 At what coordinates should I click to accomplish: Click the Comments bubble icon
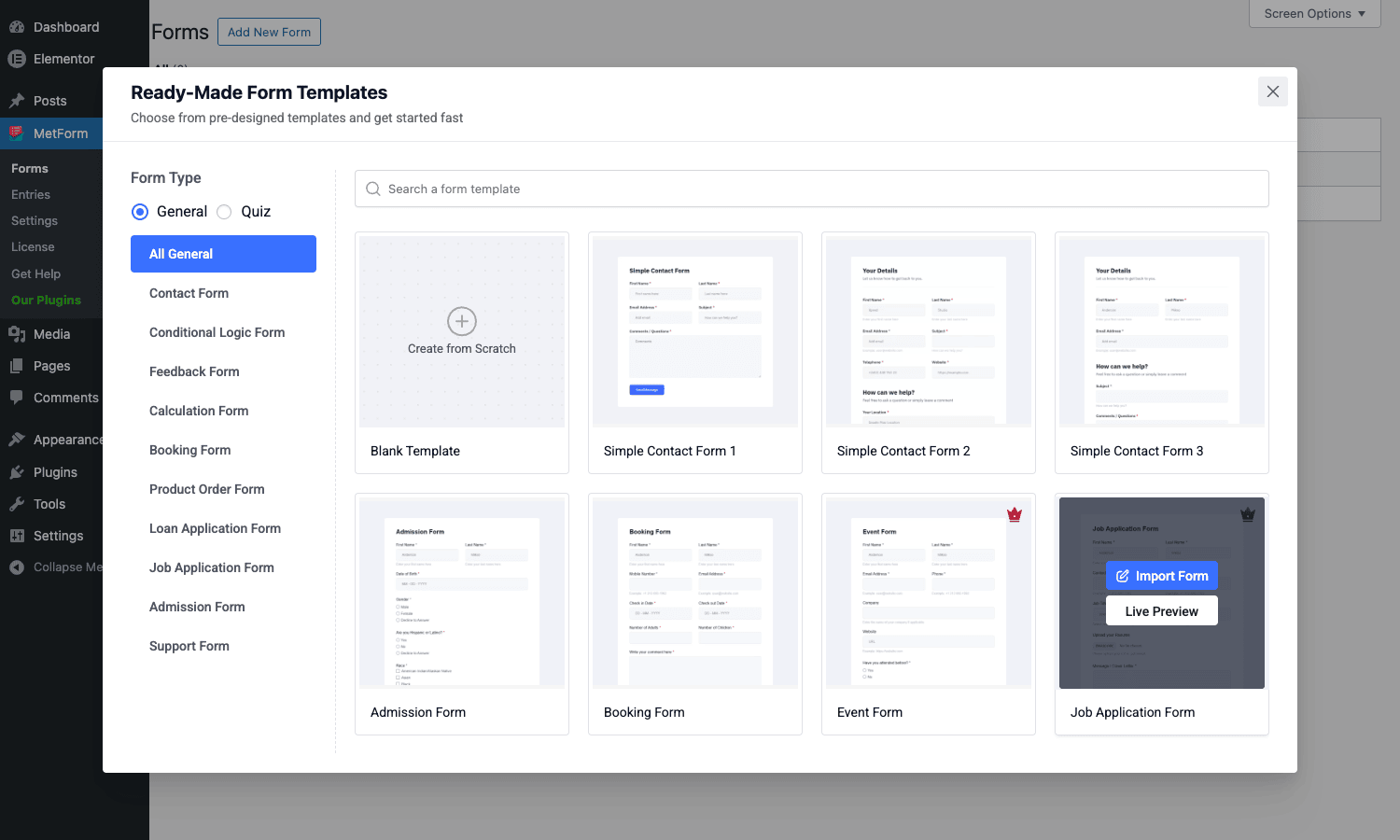point(17,398)
